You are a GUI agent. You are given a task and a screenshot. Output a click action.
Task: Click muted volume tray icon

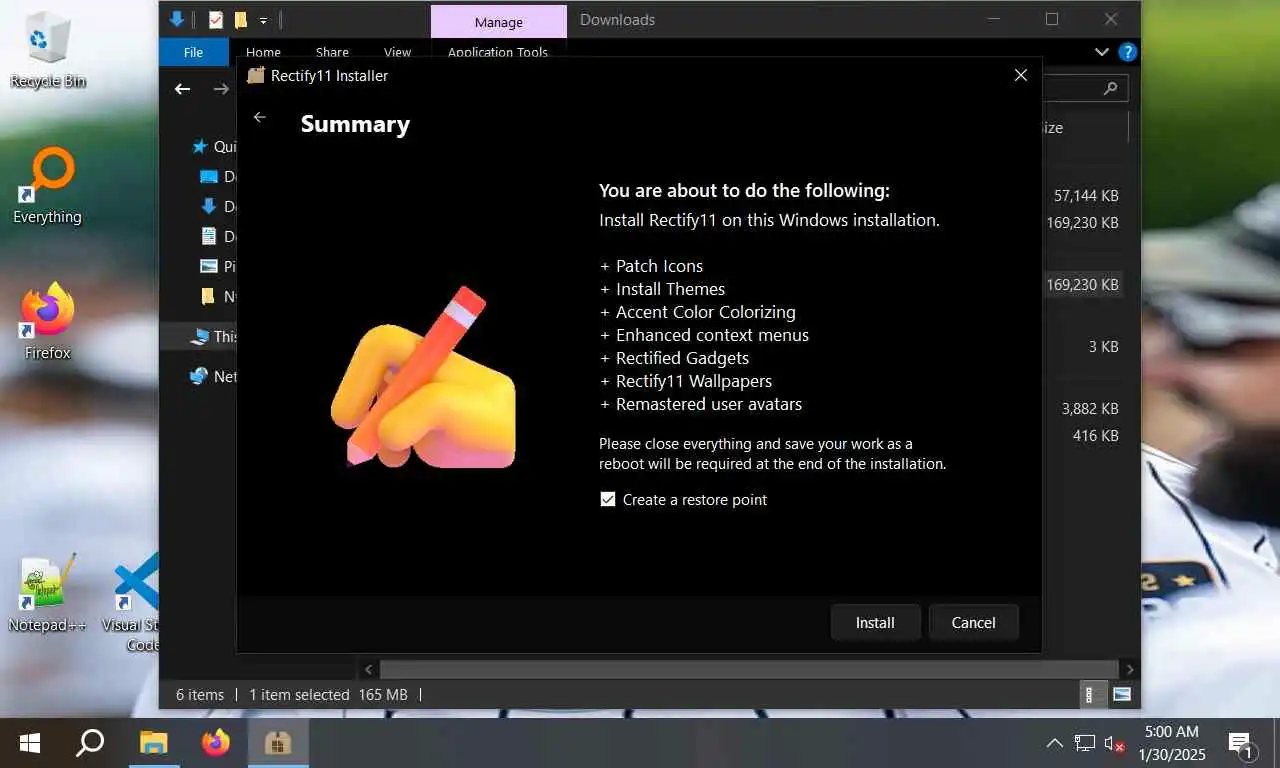click(x=1115, y=743)
